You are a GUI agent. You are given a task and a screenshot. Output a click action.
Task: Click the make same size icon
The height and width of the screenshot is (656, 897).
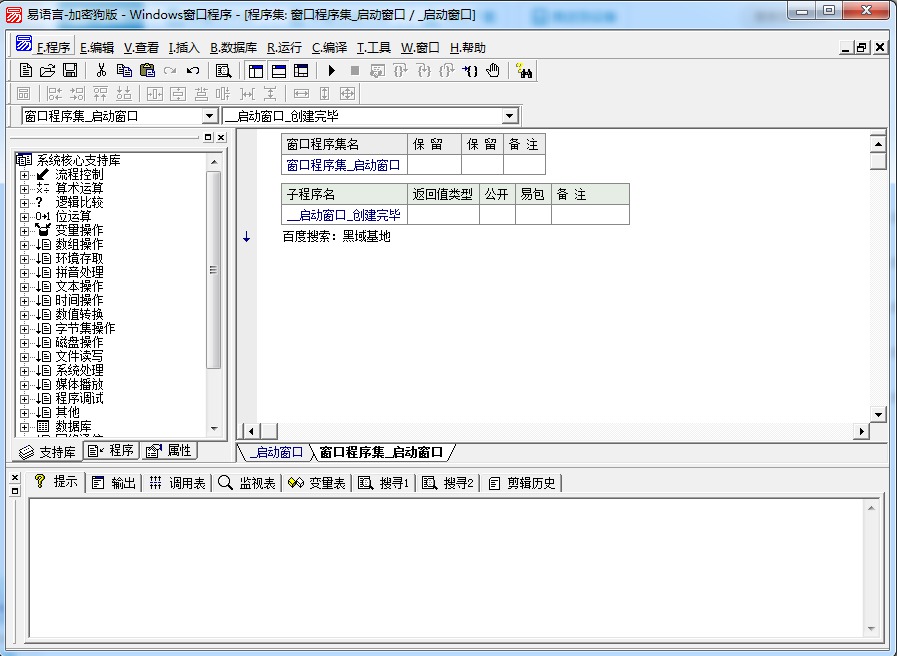click(x=347, y=93)
